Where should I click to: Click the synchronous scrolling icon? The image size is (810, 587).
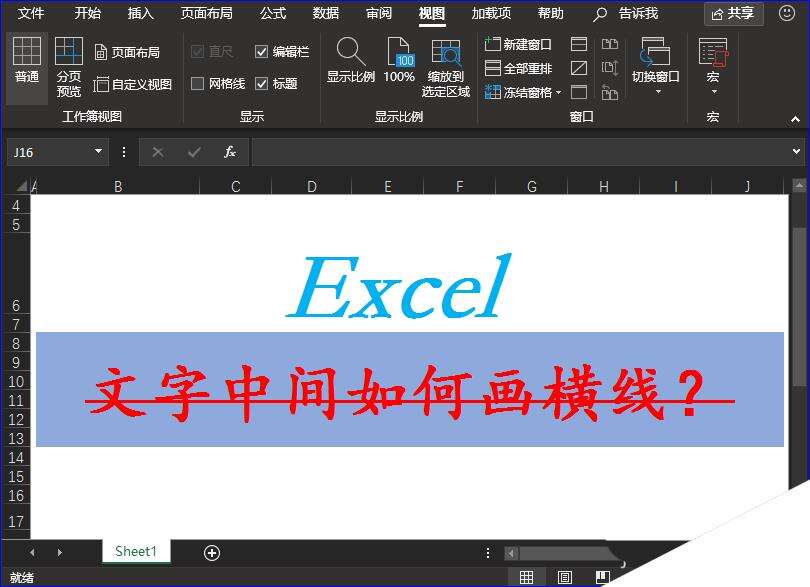pos(610,68)
